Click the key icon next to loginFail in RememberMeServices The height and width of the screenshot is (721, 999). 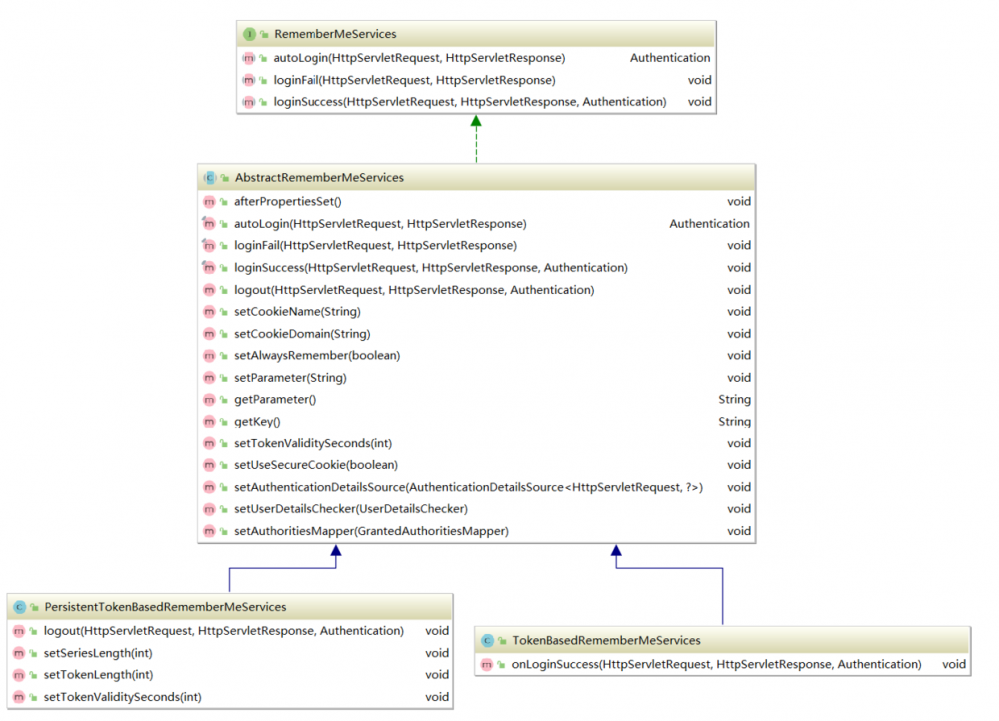(x=261, y=80)
